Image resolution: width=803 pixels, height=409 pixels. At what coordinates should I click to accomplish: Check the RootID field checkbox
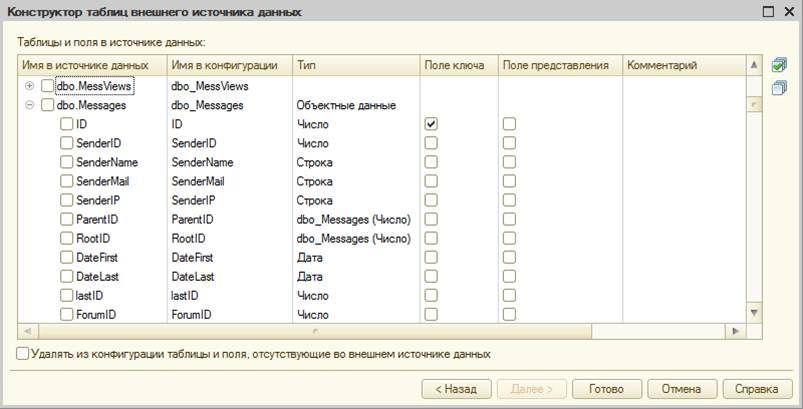click(x=67, y=239)
